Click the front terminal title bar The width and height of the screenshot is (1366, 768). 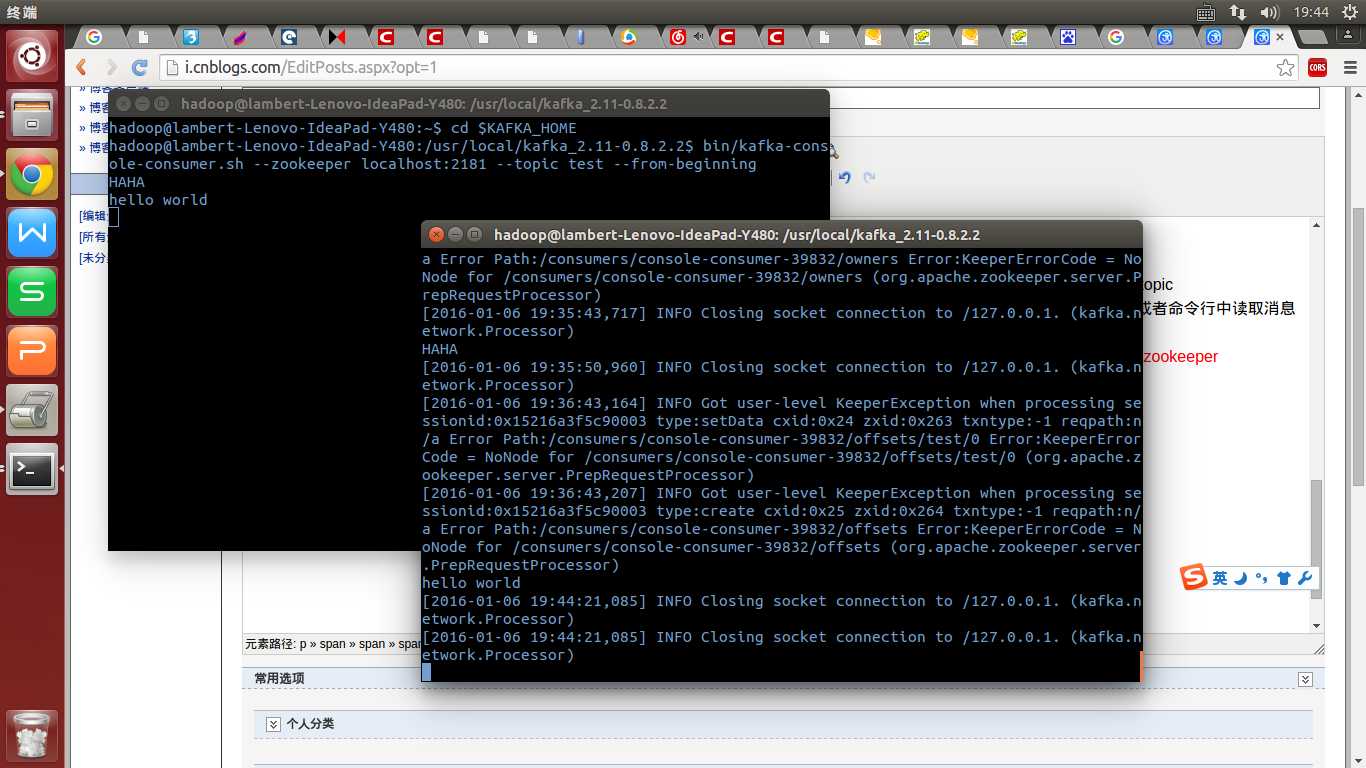[781, 235]
